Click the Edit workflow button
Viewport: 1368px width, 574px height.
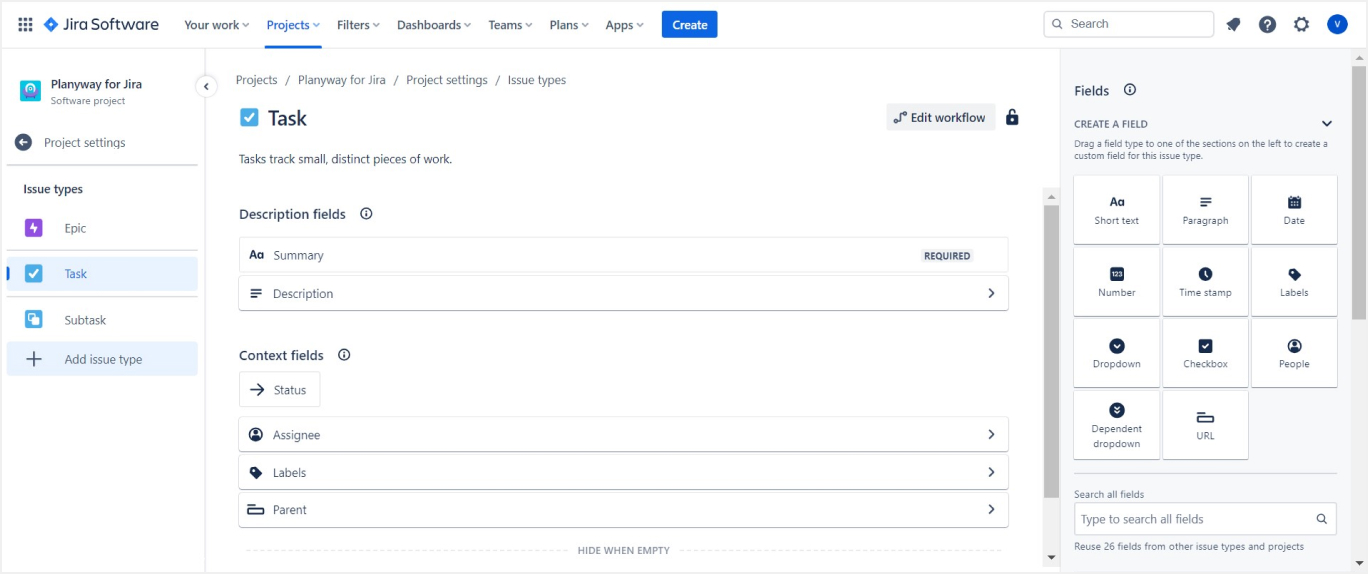[x=940, y=118]
